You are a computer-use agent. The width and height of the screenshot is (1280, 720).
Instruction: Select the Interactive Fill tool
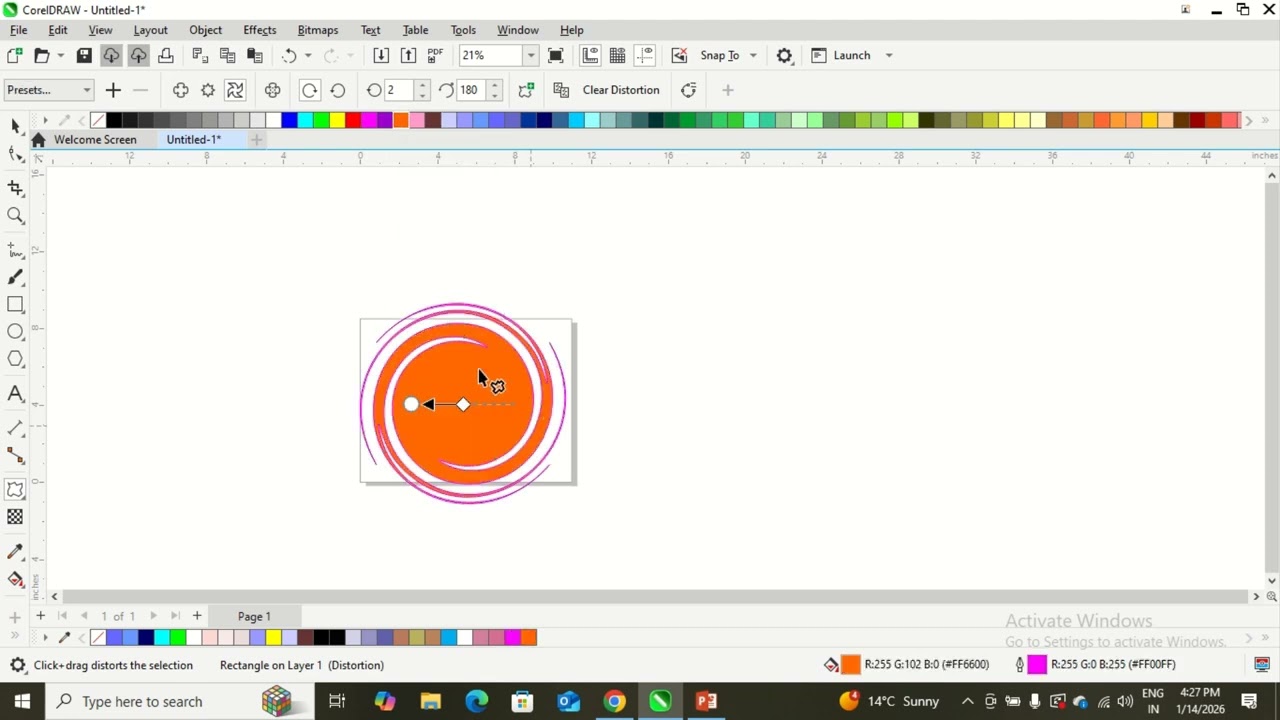click(15, 579)
